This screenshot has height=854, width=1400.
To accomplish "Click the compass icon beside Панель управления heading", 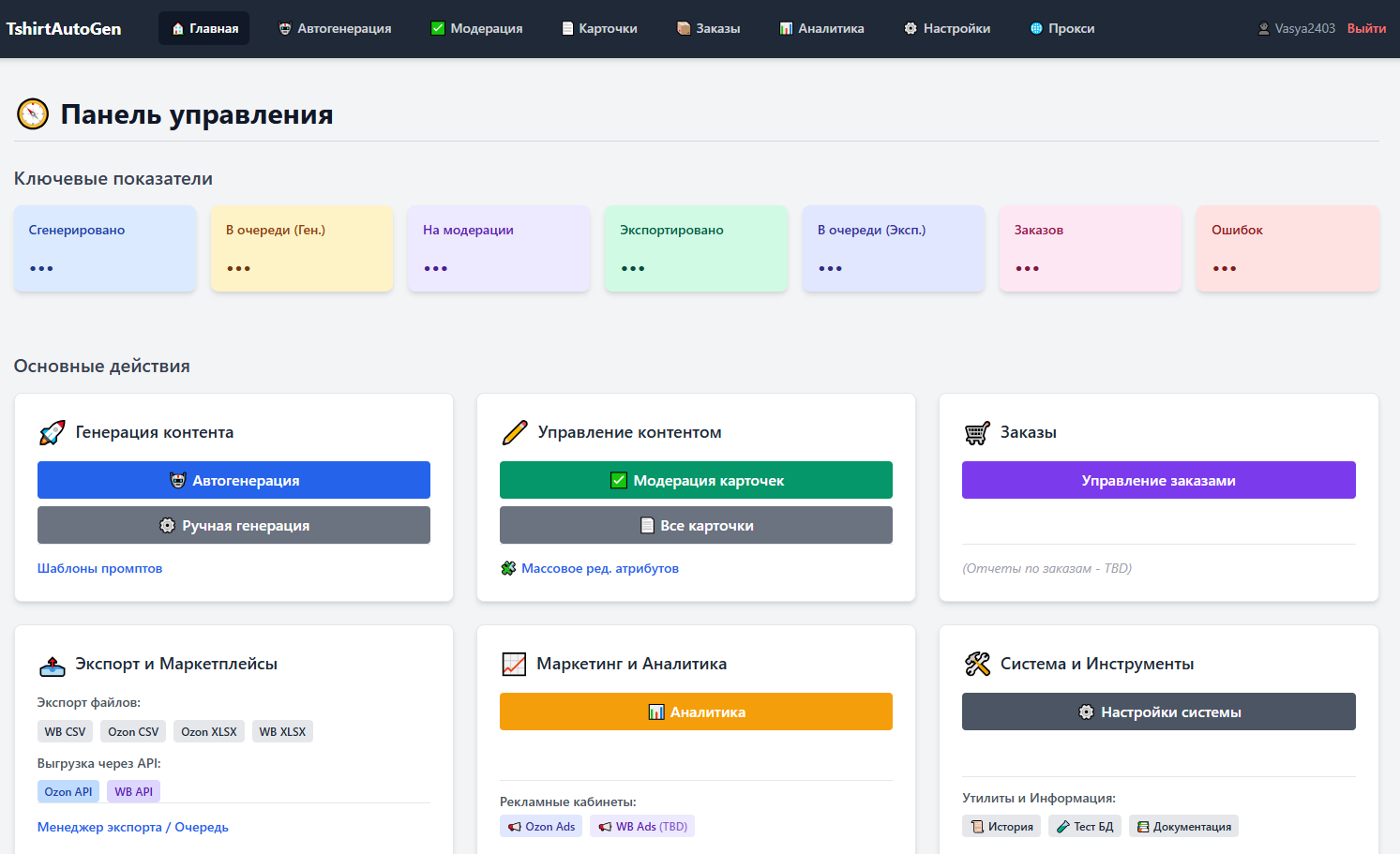I will point(32,114).
